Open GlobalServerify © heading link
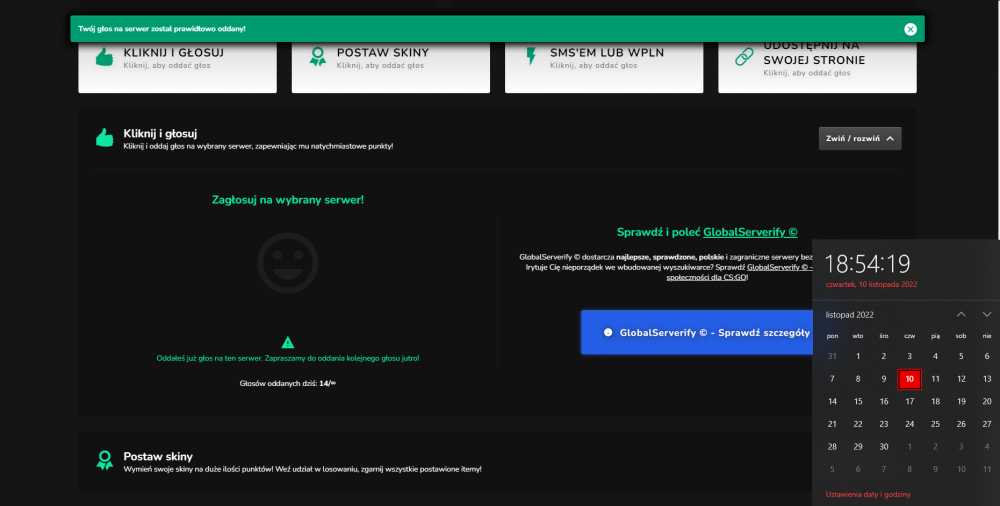This screenshot has height=506, width=1000. tap(750, 232)
